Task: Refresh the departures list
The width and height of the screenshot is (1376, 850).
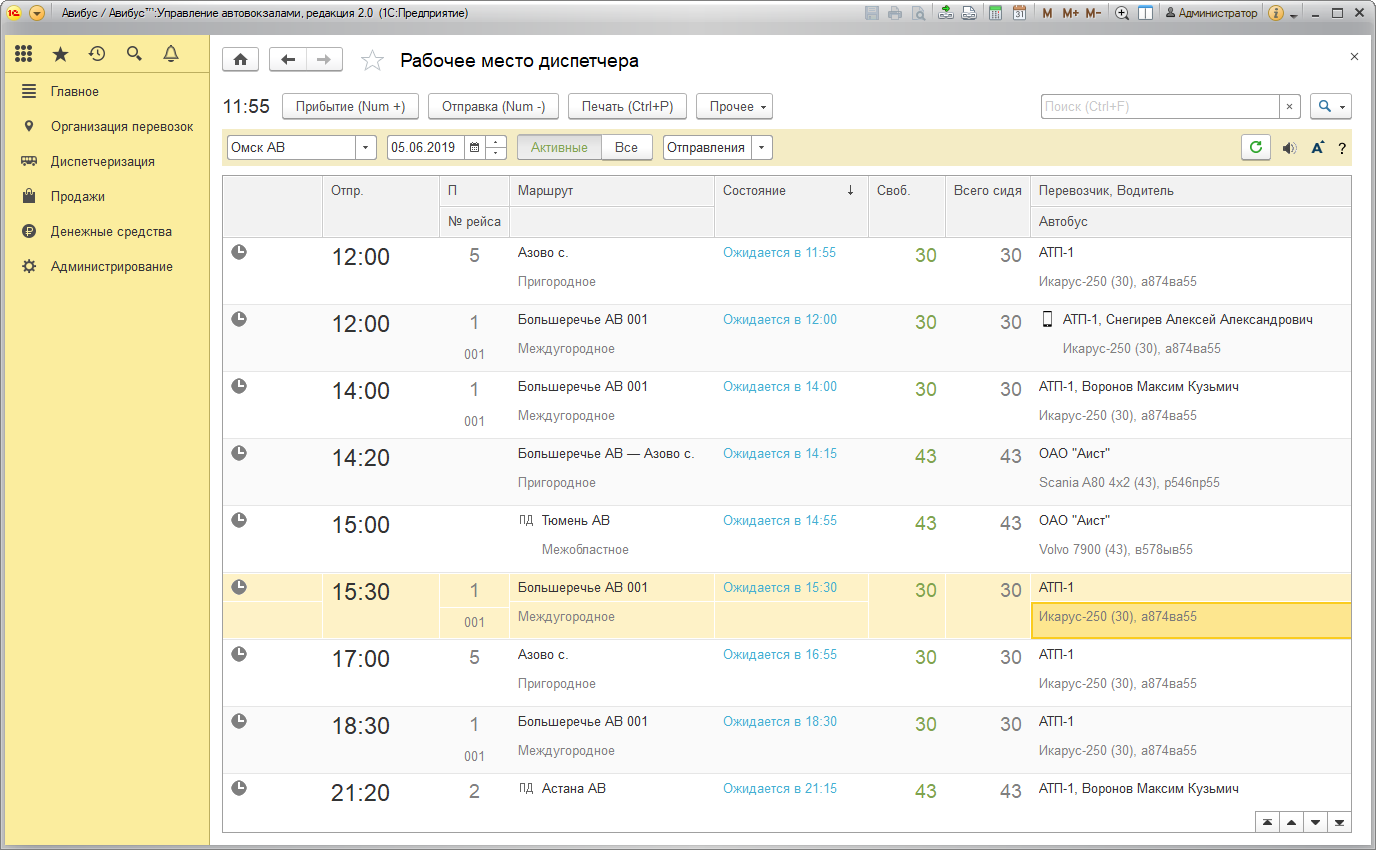Action: [1256, 147]
